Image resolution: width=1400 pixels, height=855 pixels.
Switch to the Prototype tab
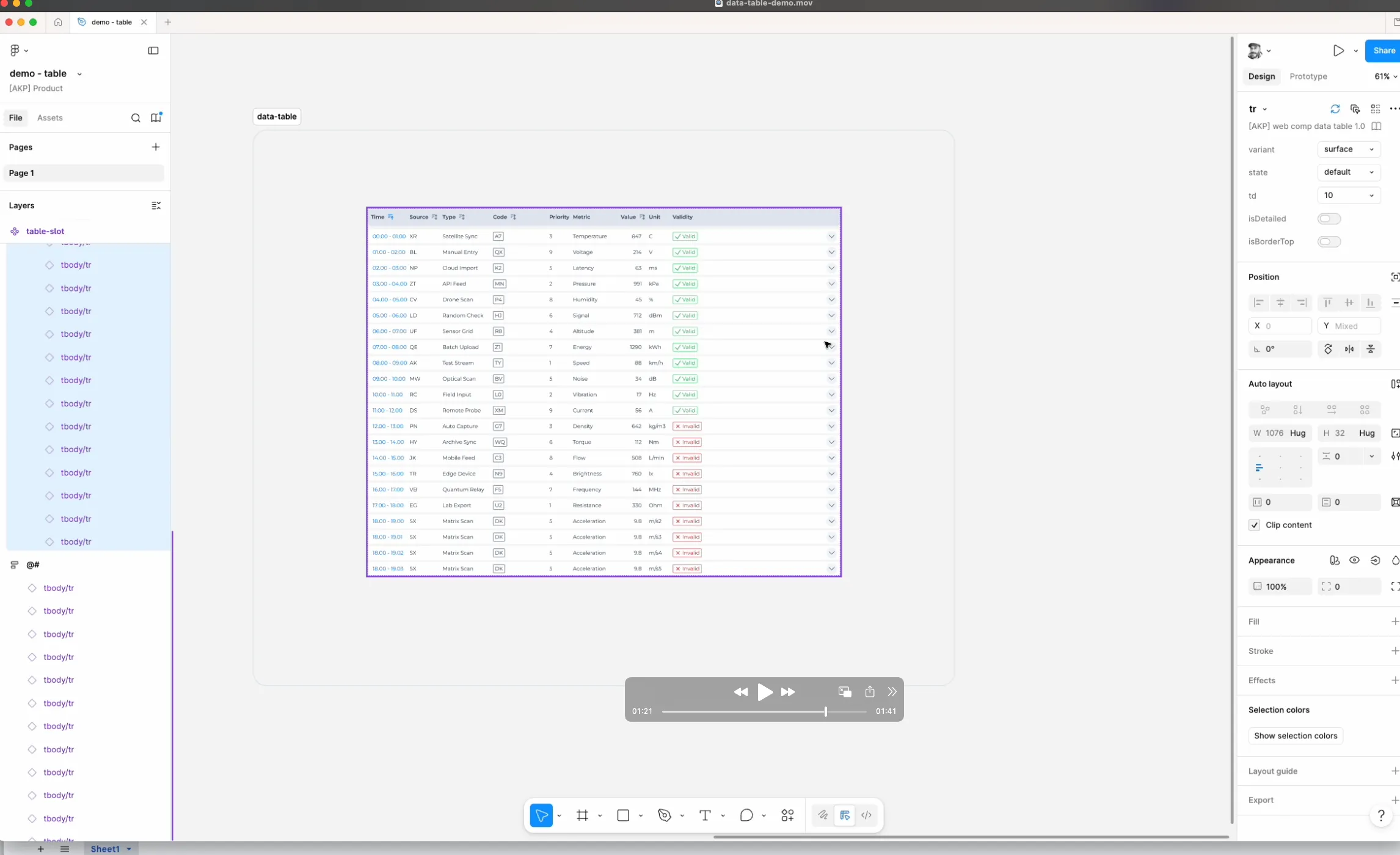[1308, 76]
